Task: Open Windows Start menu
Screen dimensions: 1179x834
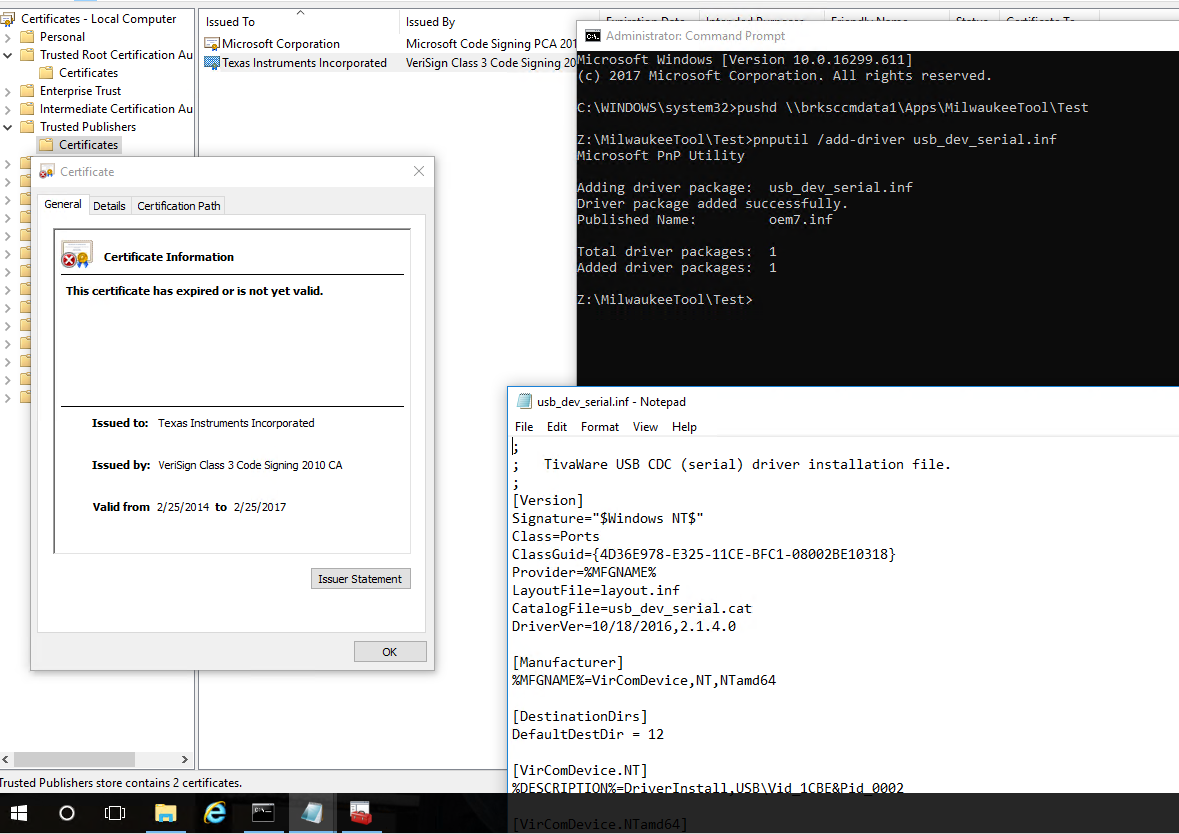Action: tap(18, 813)
